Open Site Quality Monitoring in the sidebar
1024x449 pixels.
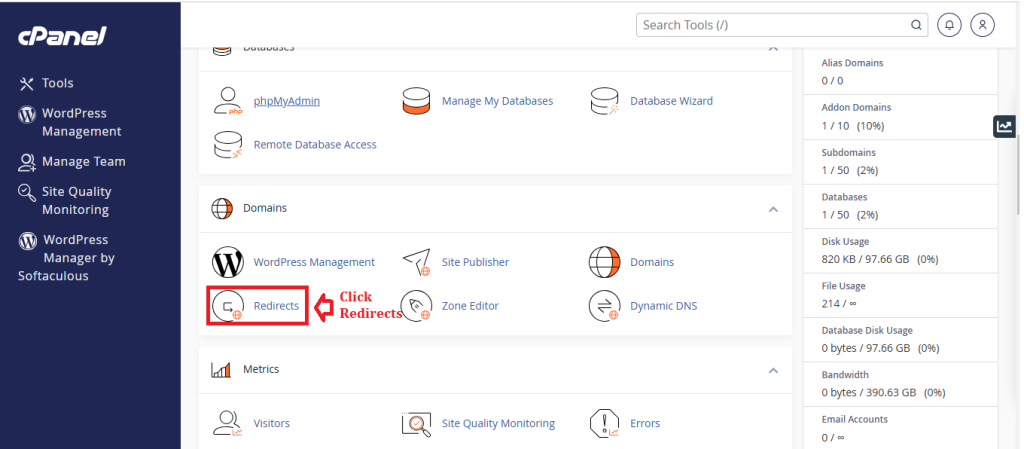76,200
